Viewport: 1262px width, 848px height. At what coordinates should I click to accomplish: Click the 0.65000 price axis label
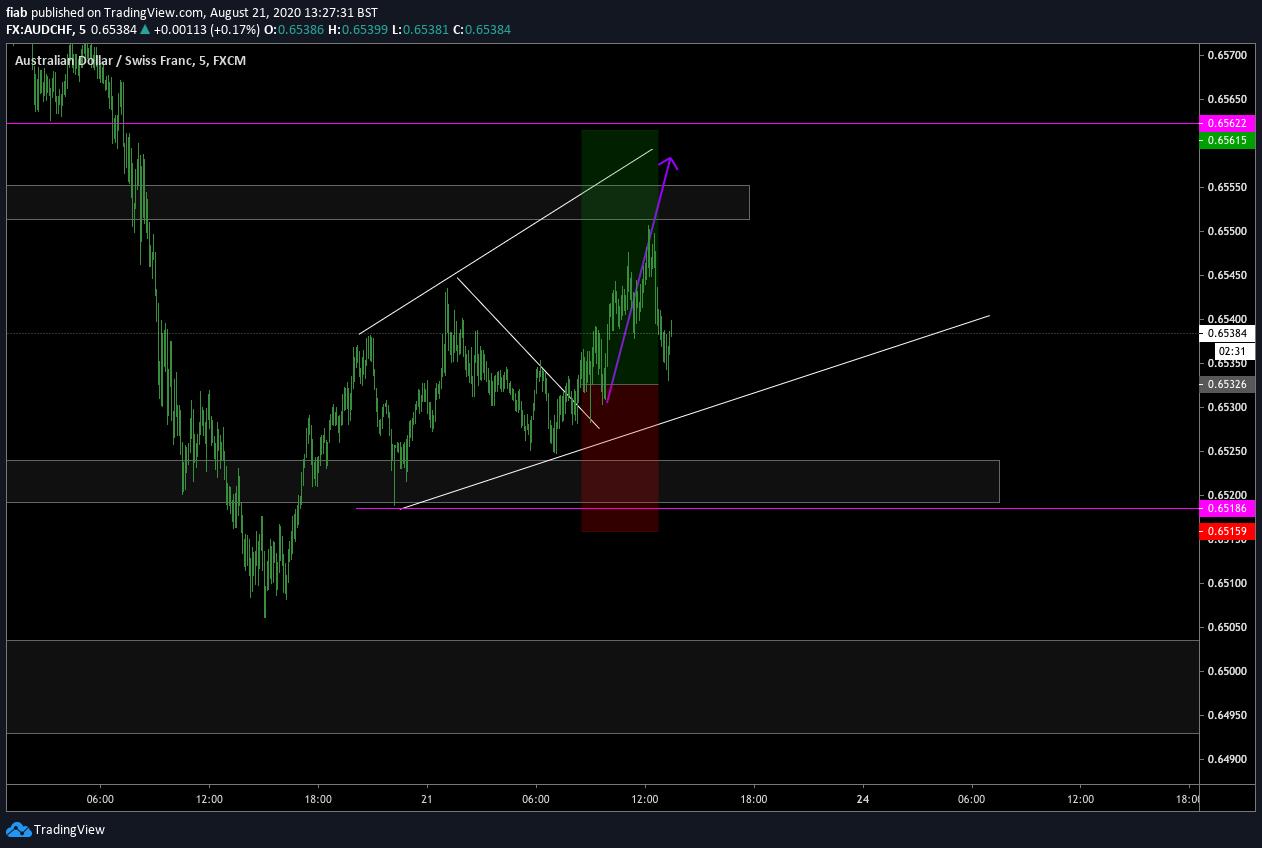pyautogui.click(x=1226, y=671)
